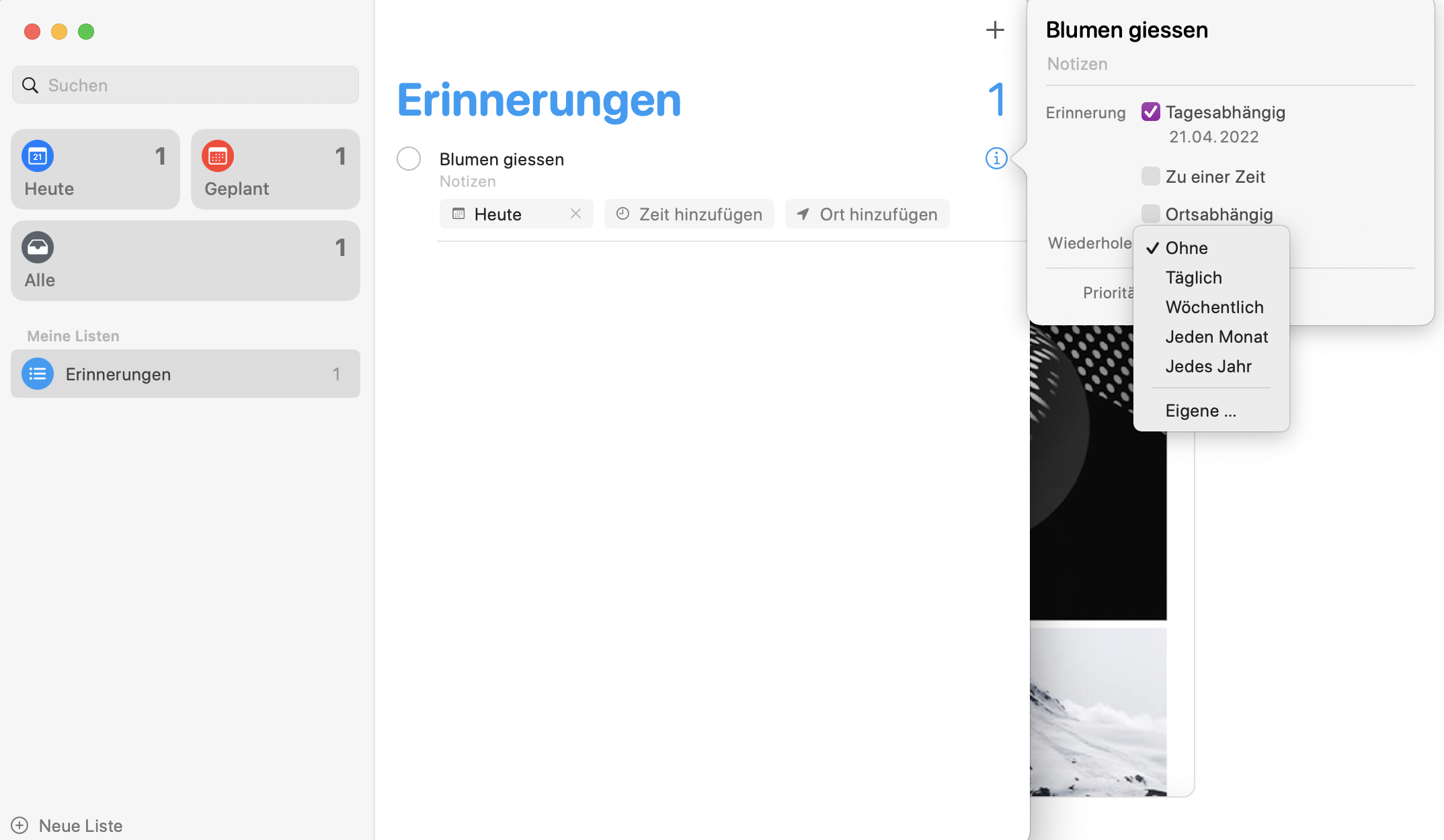Open the Alle smart list tile

point(186,261)
